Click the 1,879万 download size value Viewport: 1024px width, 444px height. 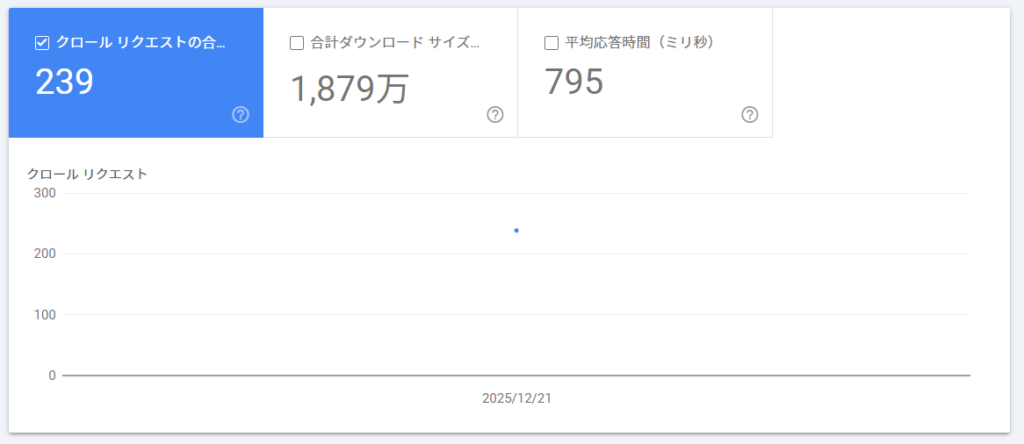point(350,88)
